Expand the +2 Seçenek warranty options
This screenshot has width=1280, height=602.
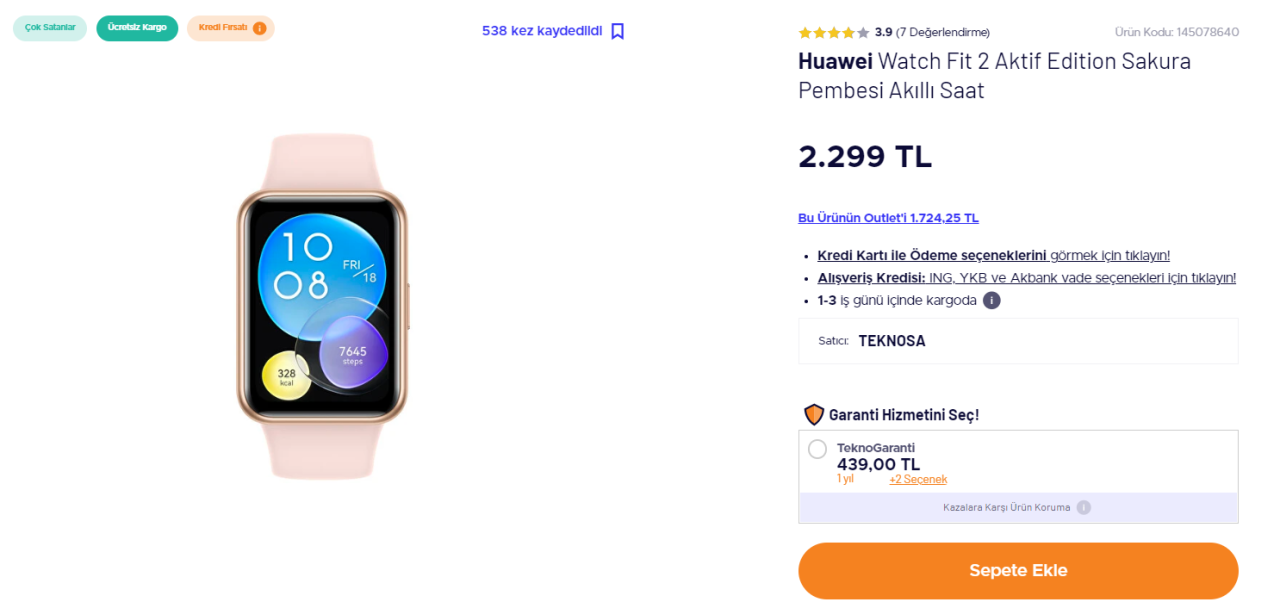click(x=918, y=479)
